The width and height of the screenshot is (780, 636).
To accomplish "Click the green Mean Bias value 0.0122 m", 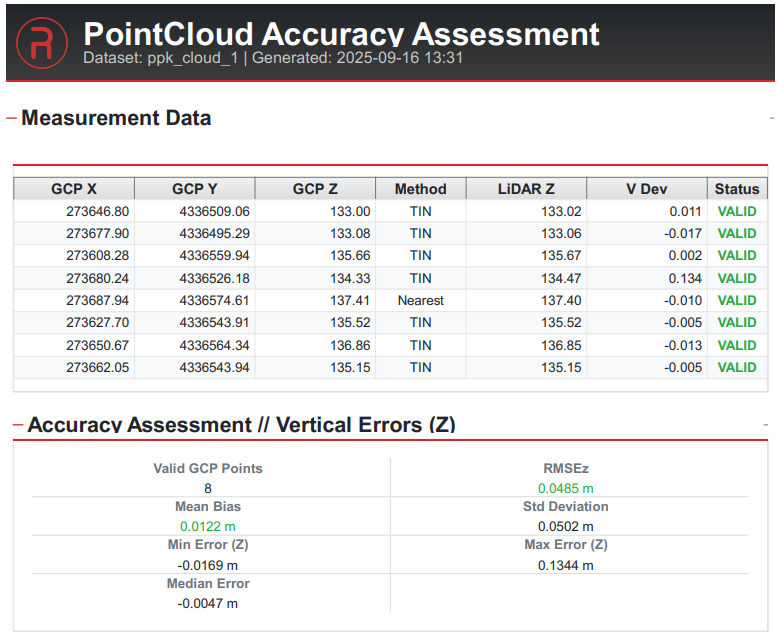I will click(x=208, y=526).
